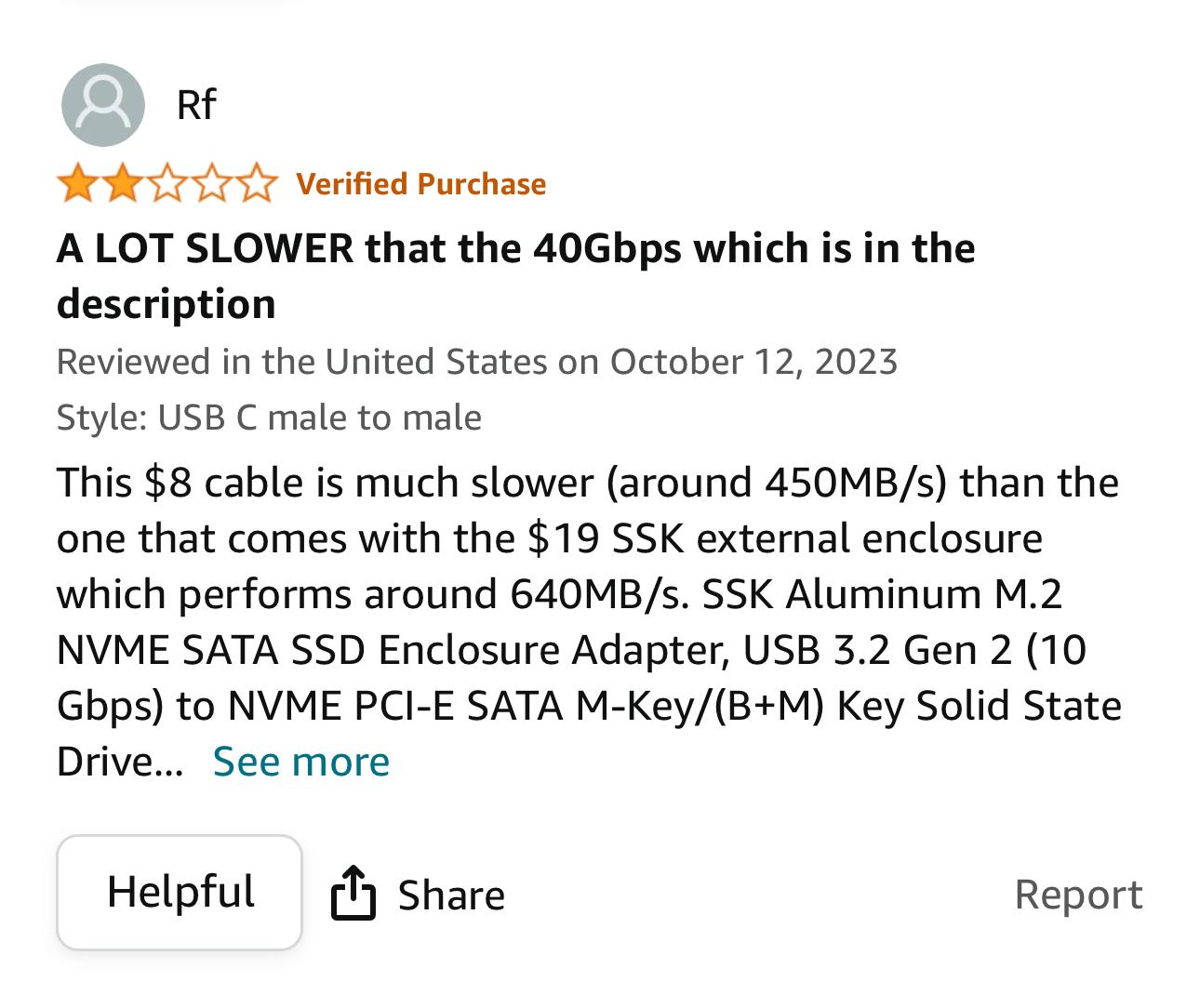The image size is (1200, 1008).
Task: Click the third empty rating star
Action: (167, 184)
